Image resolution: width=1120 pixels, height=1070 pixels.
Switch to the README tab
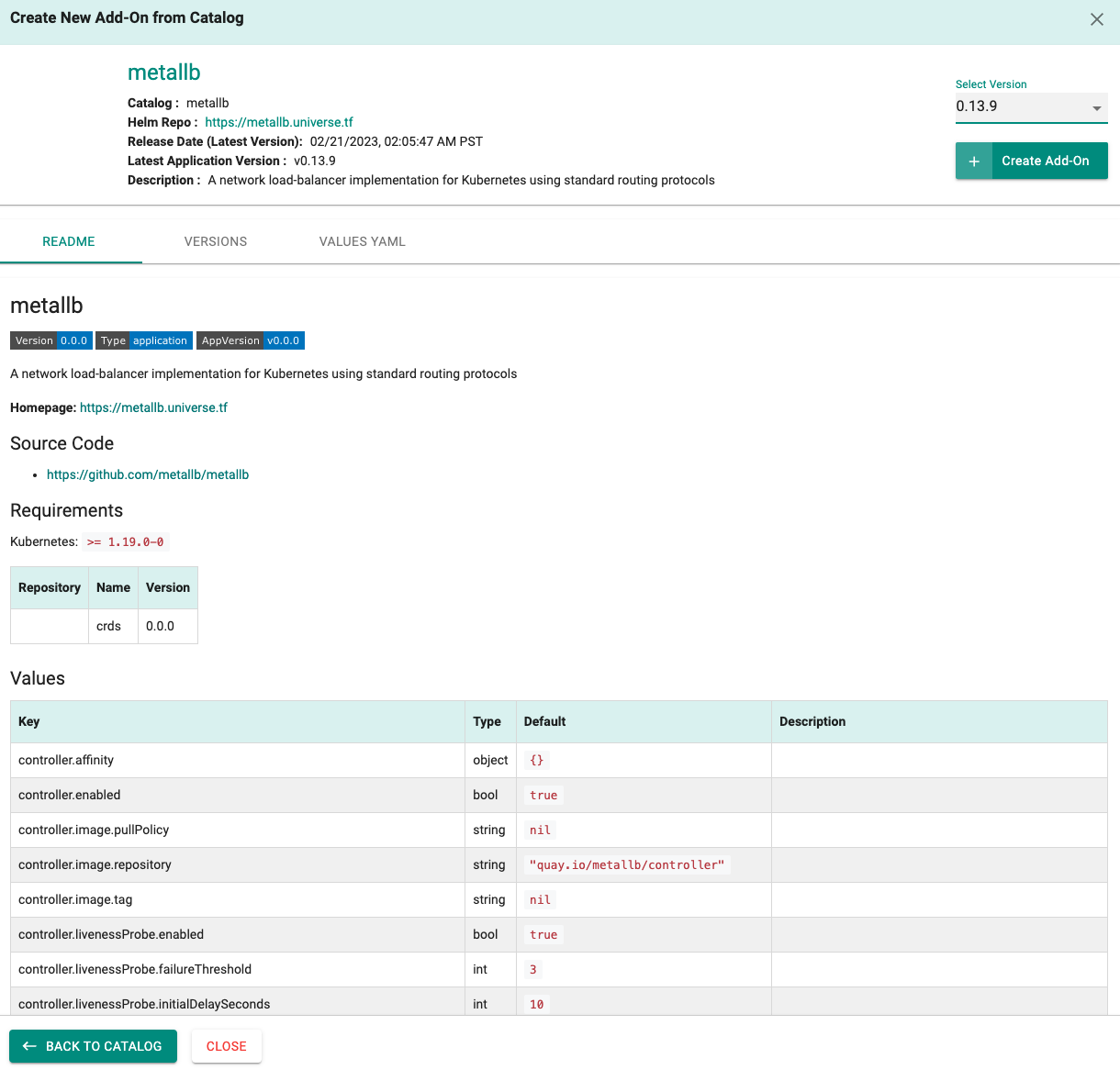point(69,241)
